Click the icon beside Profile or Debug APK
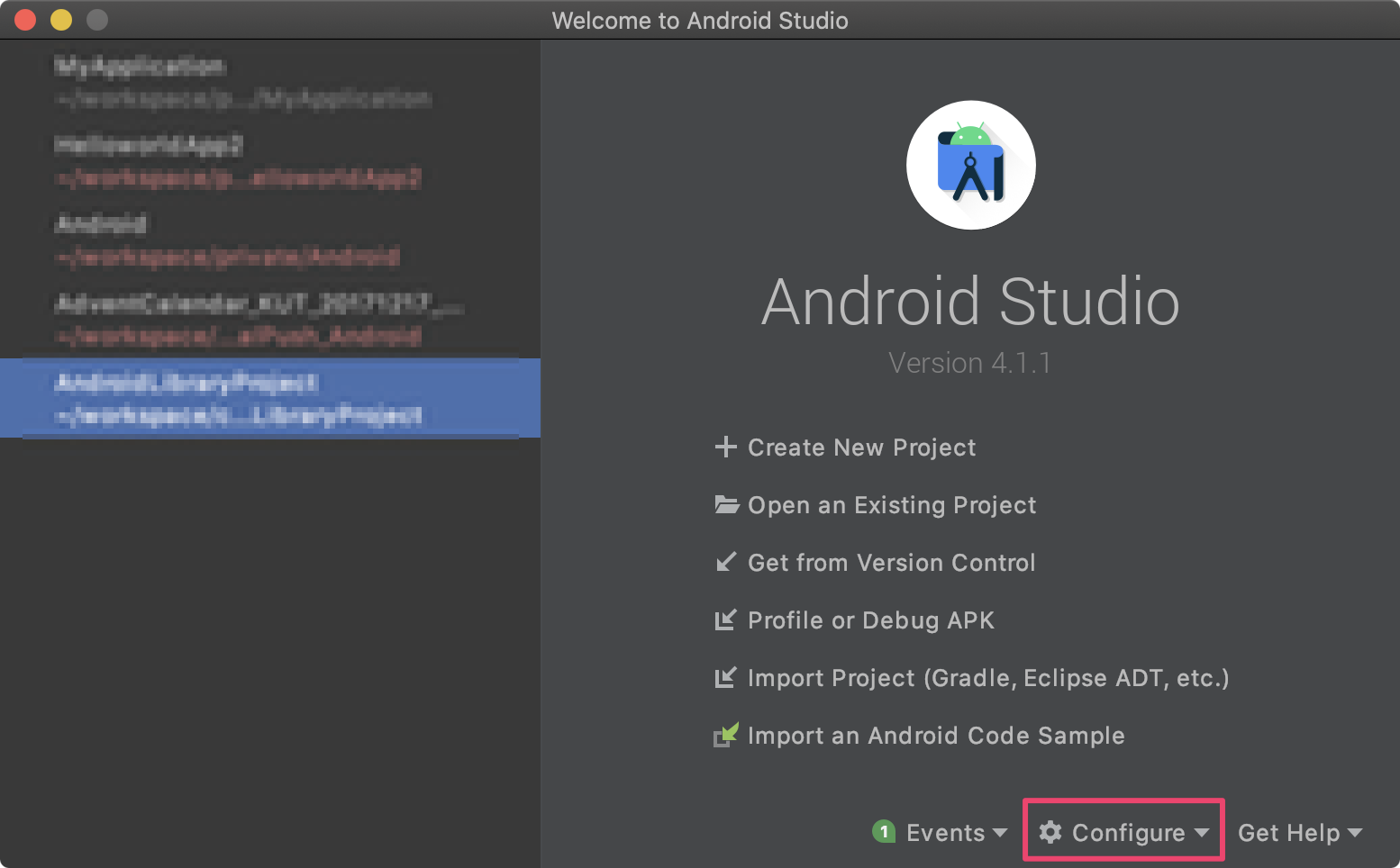 pyautogui.click(x=725, y=619)
